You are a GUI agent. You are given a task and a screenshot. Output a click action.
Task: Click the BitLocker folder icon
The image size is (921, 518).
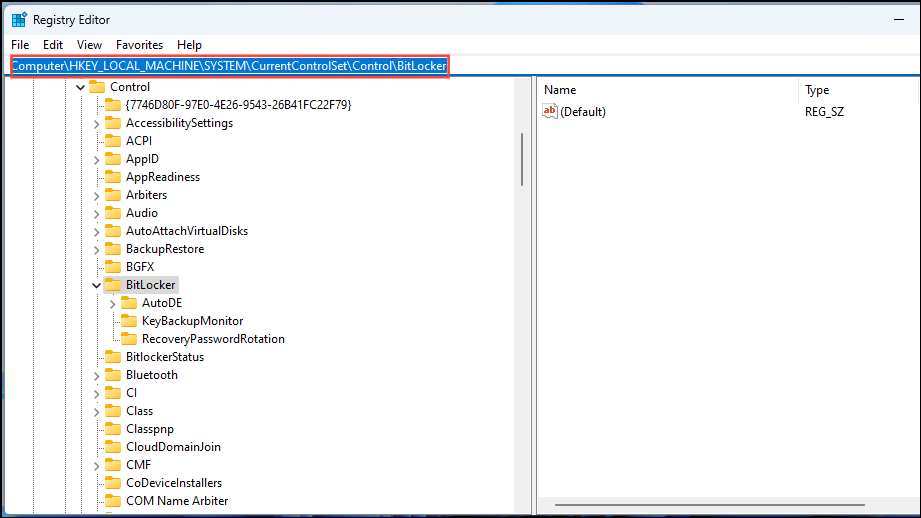pos(113,285)
